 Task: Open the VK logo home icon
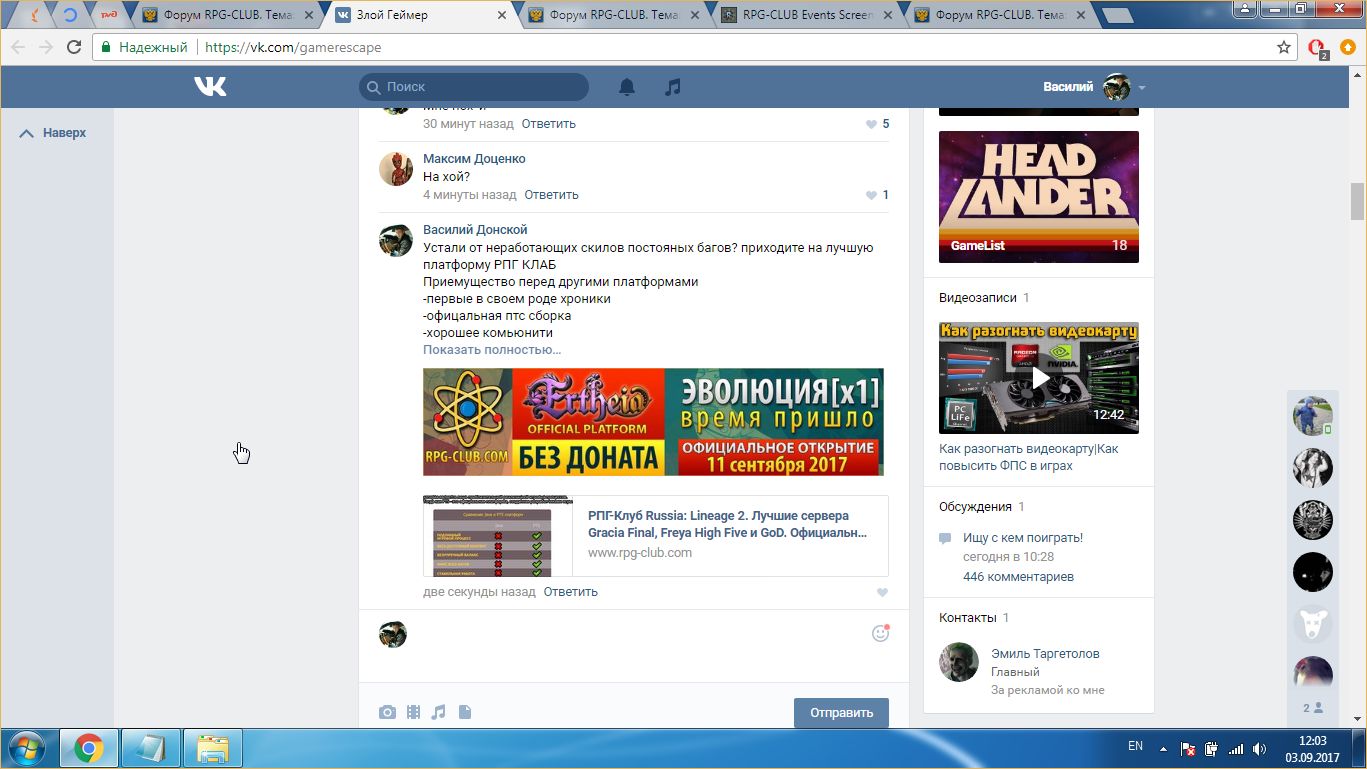210,87
